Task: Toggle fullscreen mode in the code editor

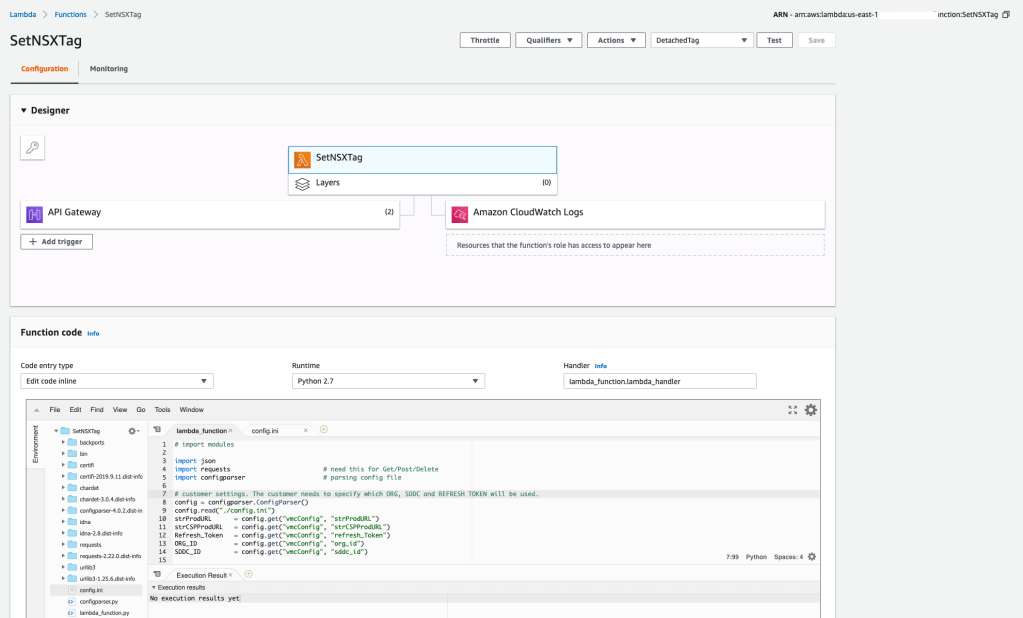Action: (792, 409)
